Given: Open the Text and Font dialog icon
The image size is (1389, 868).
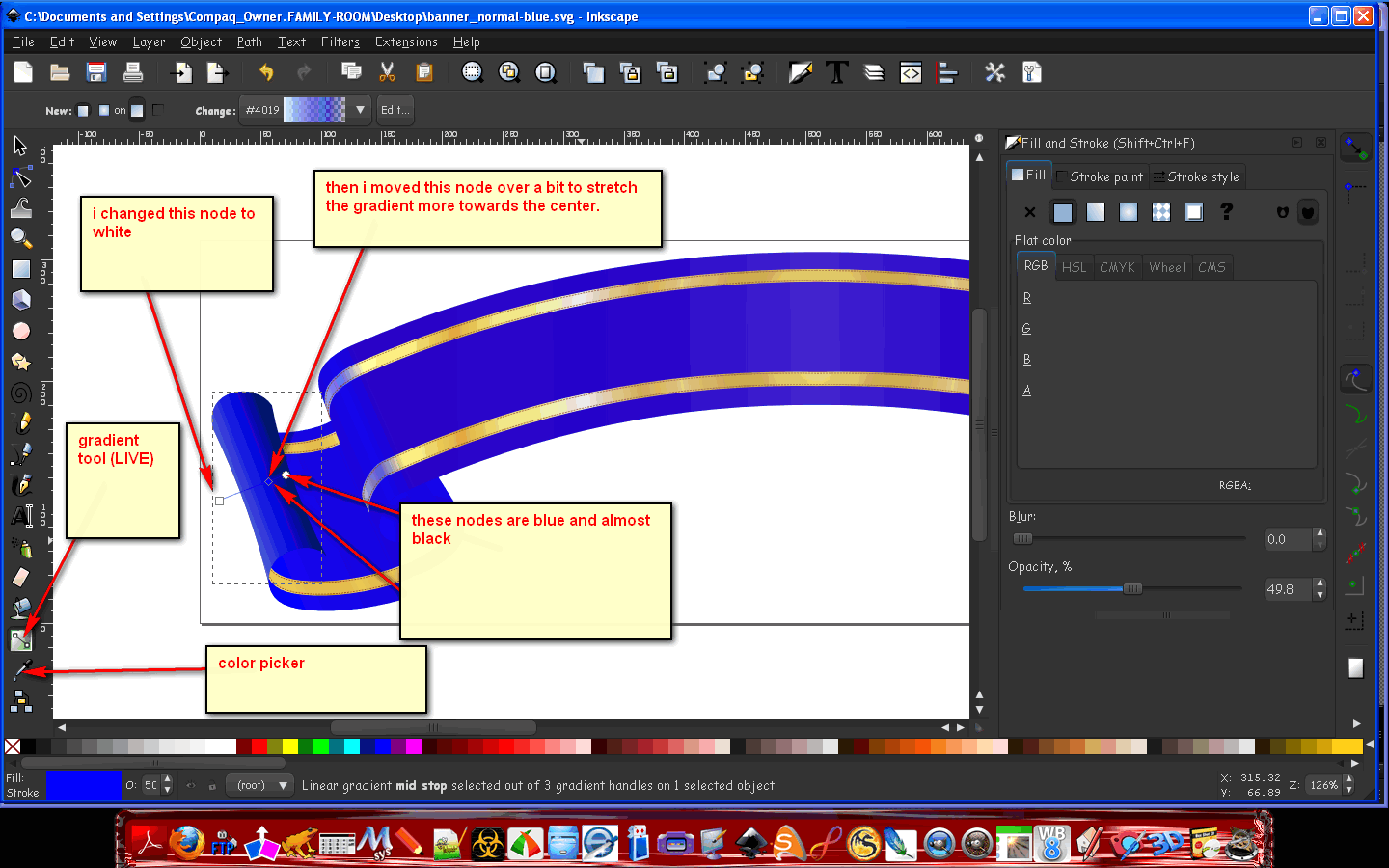Looking at the screenshot, I should 837,72.
